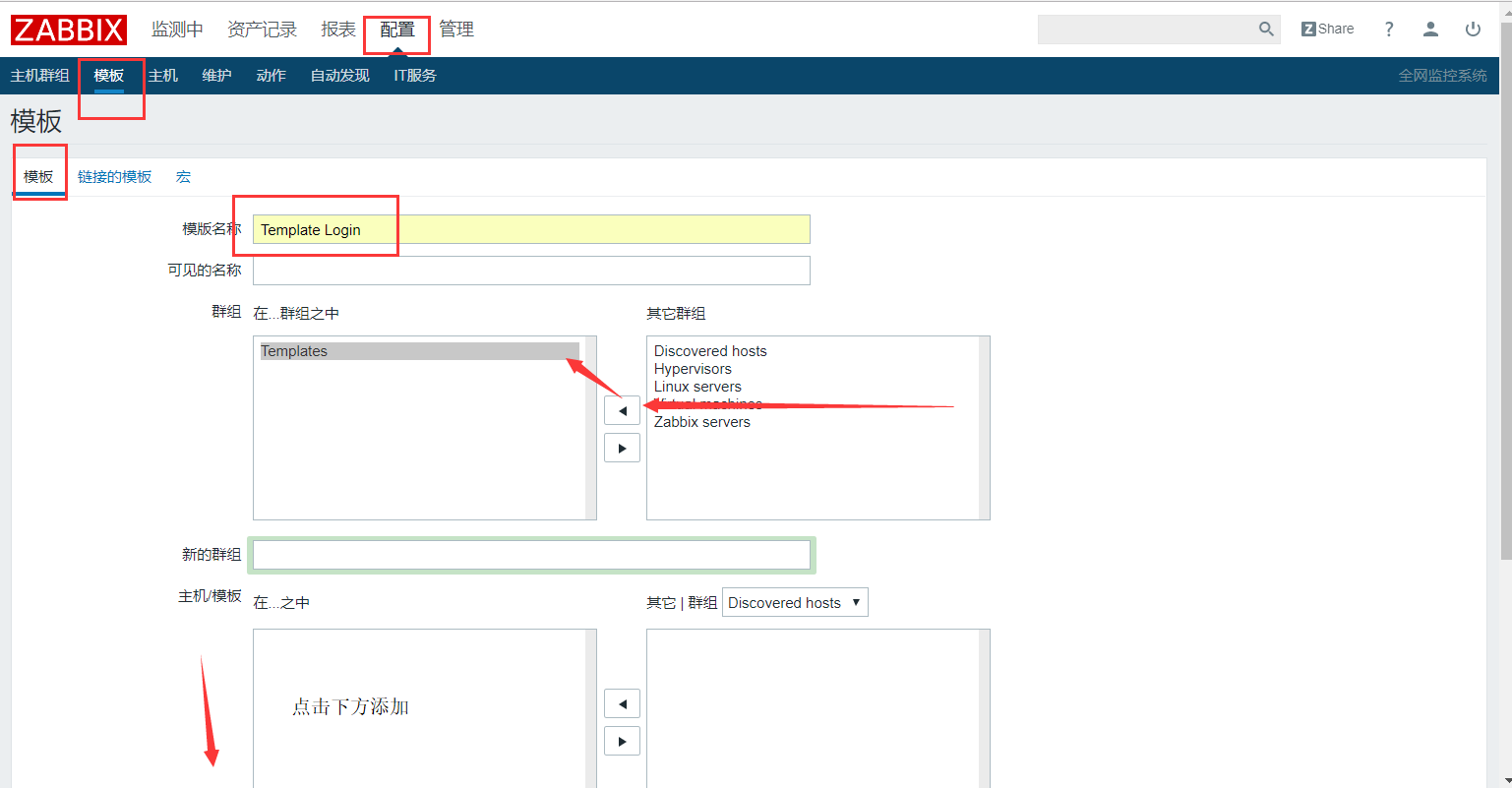This screenshot has width=1512, height=788.
Task: Click the 可见的名称 input field
Action: [x=531, y=271]
